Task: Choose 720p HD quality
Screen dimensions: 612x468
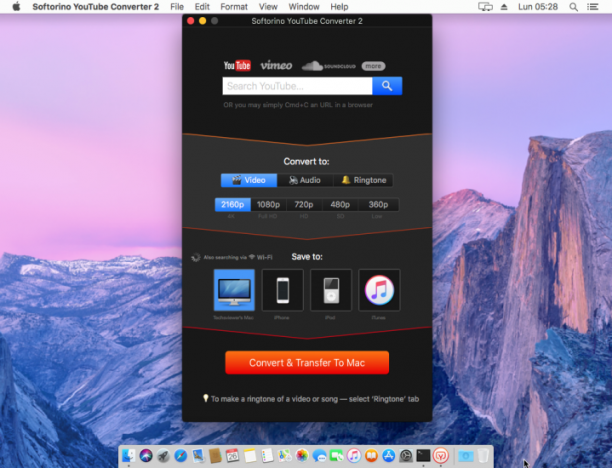Action: click(304, 205)
